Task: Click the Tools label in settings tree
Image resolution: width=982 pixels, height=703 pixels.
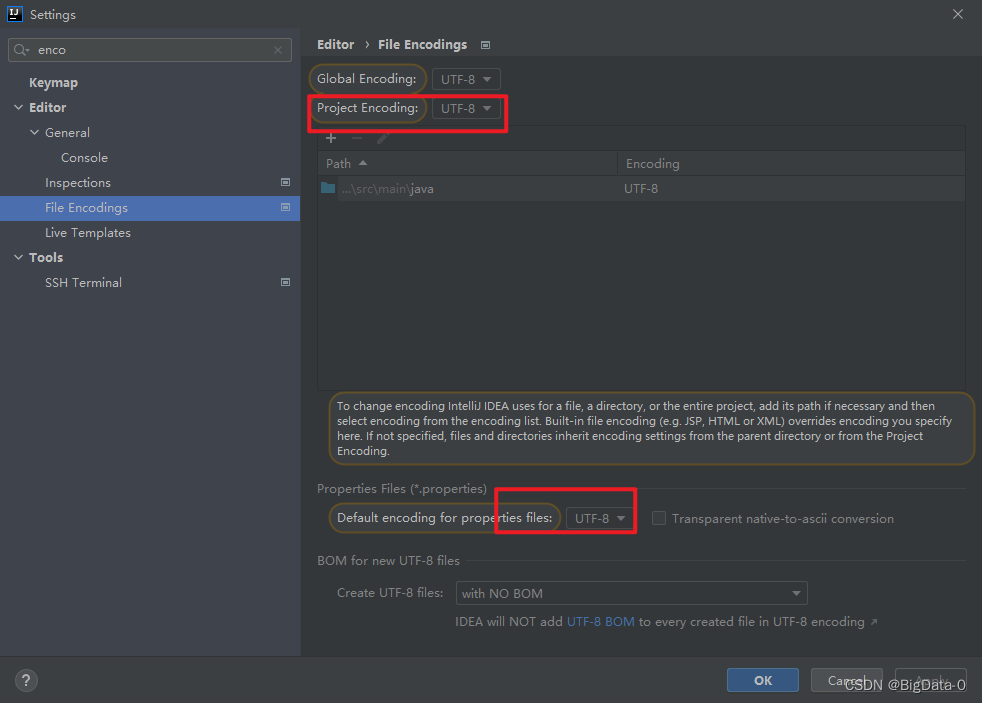Action: tap(46, 257)
